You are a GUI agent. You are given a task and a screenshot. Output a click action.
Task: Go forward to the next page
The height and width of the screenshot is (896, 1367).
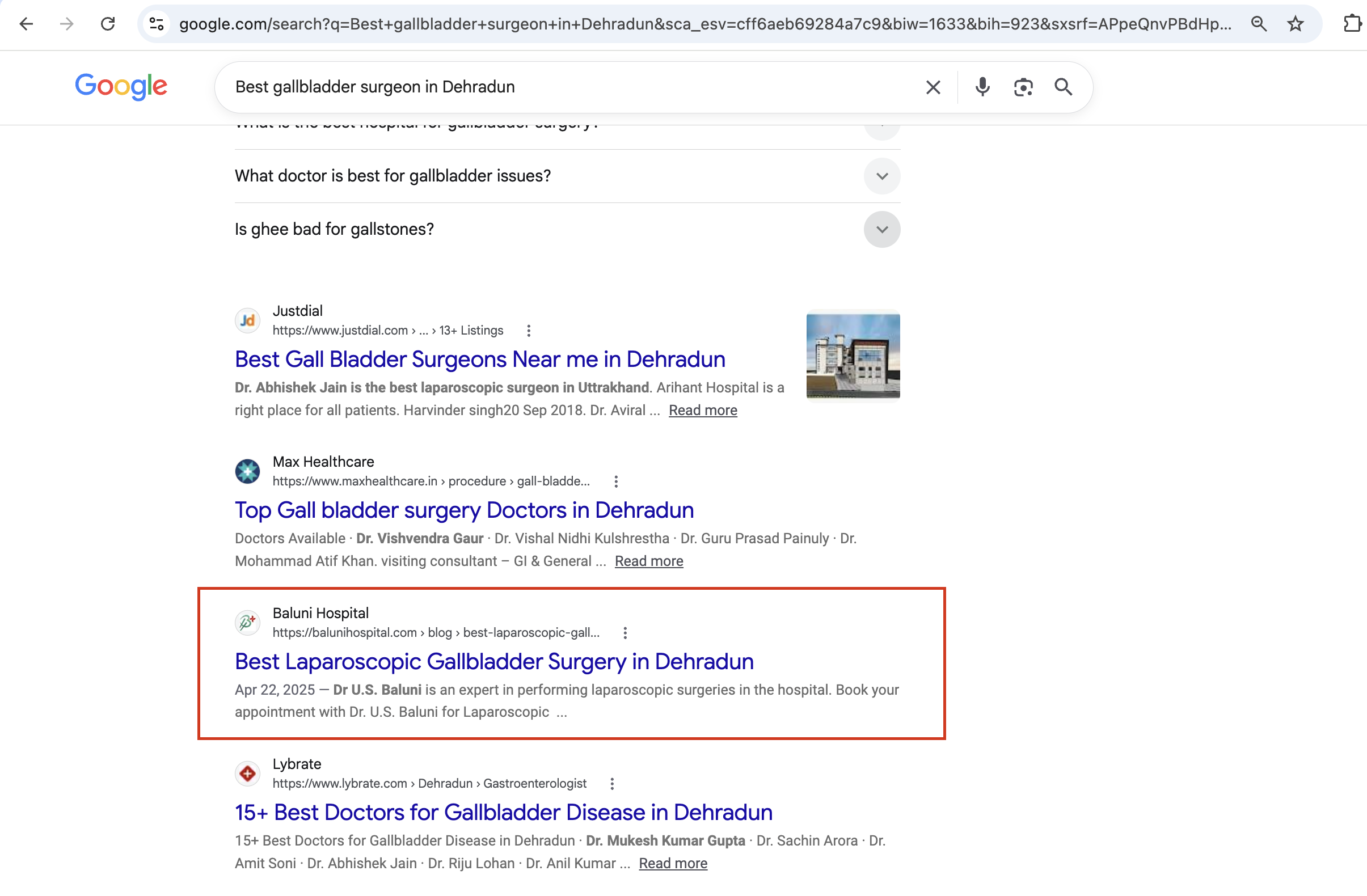(x=67, y=24)
